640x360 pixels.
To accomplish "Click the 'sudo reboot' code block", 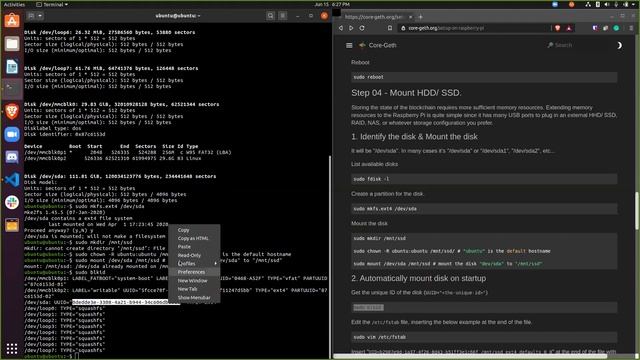I will coord(484,77).
